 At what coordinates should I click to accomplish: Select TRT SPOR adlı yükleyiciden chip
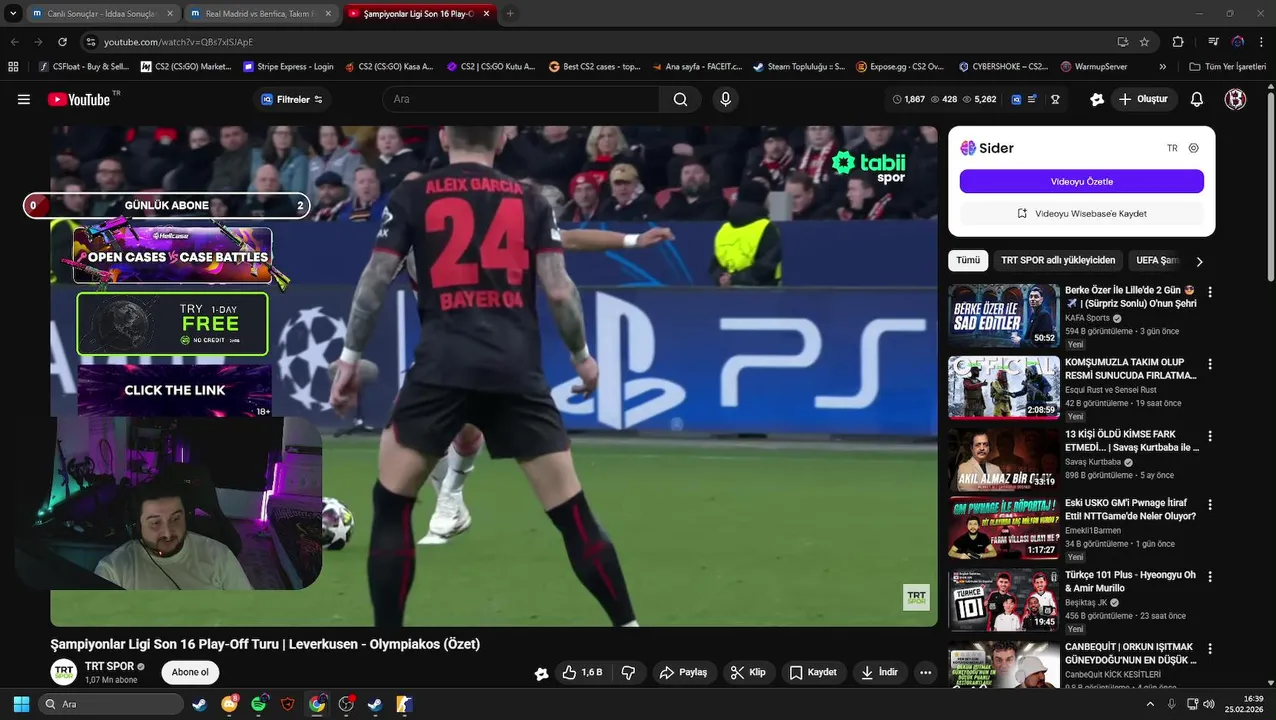click(x=1058, y=261)
